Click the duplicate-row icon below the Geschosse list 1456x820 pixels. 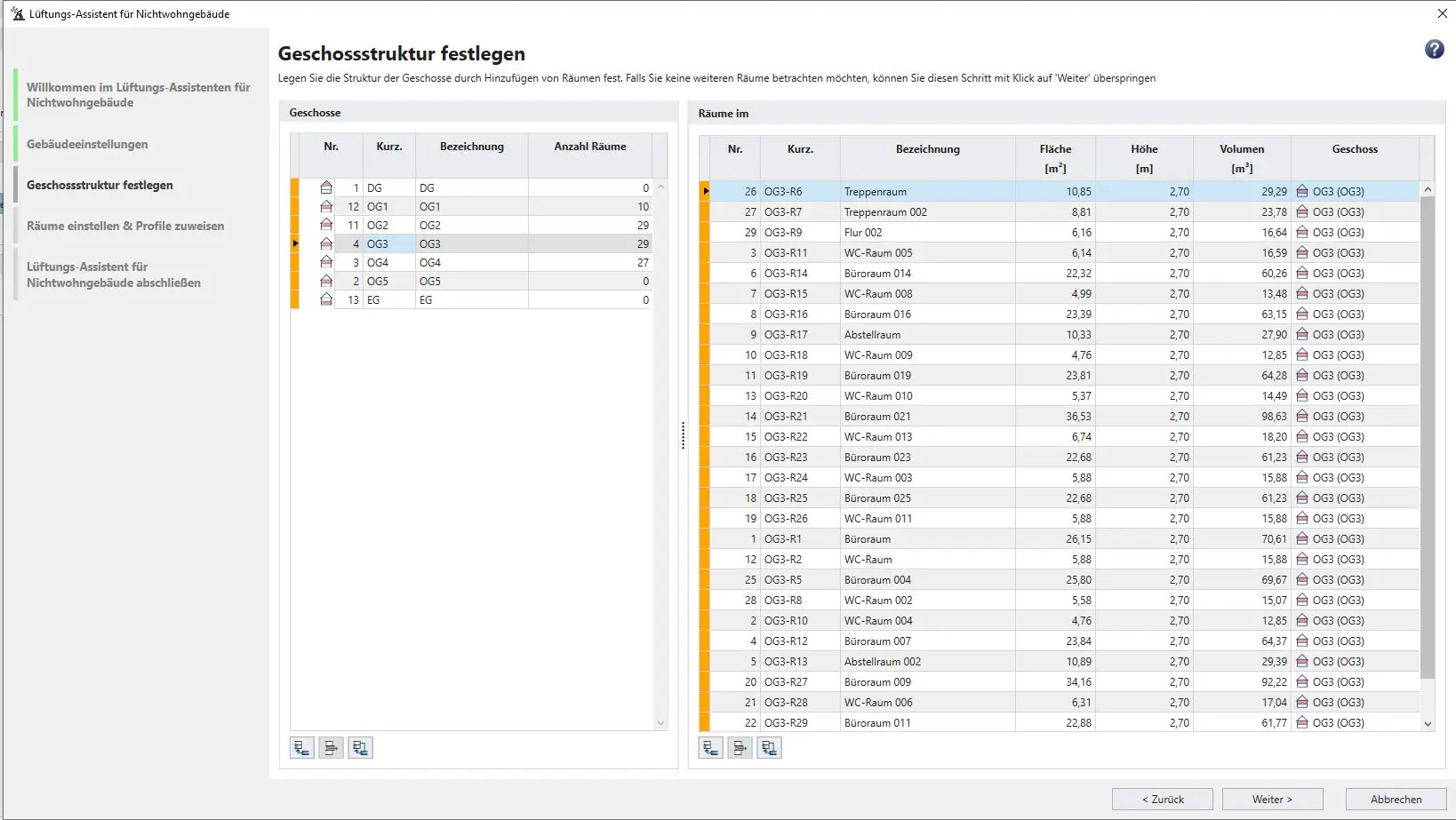point(360,748)
